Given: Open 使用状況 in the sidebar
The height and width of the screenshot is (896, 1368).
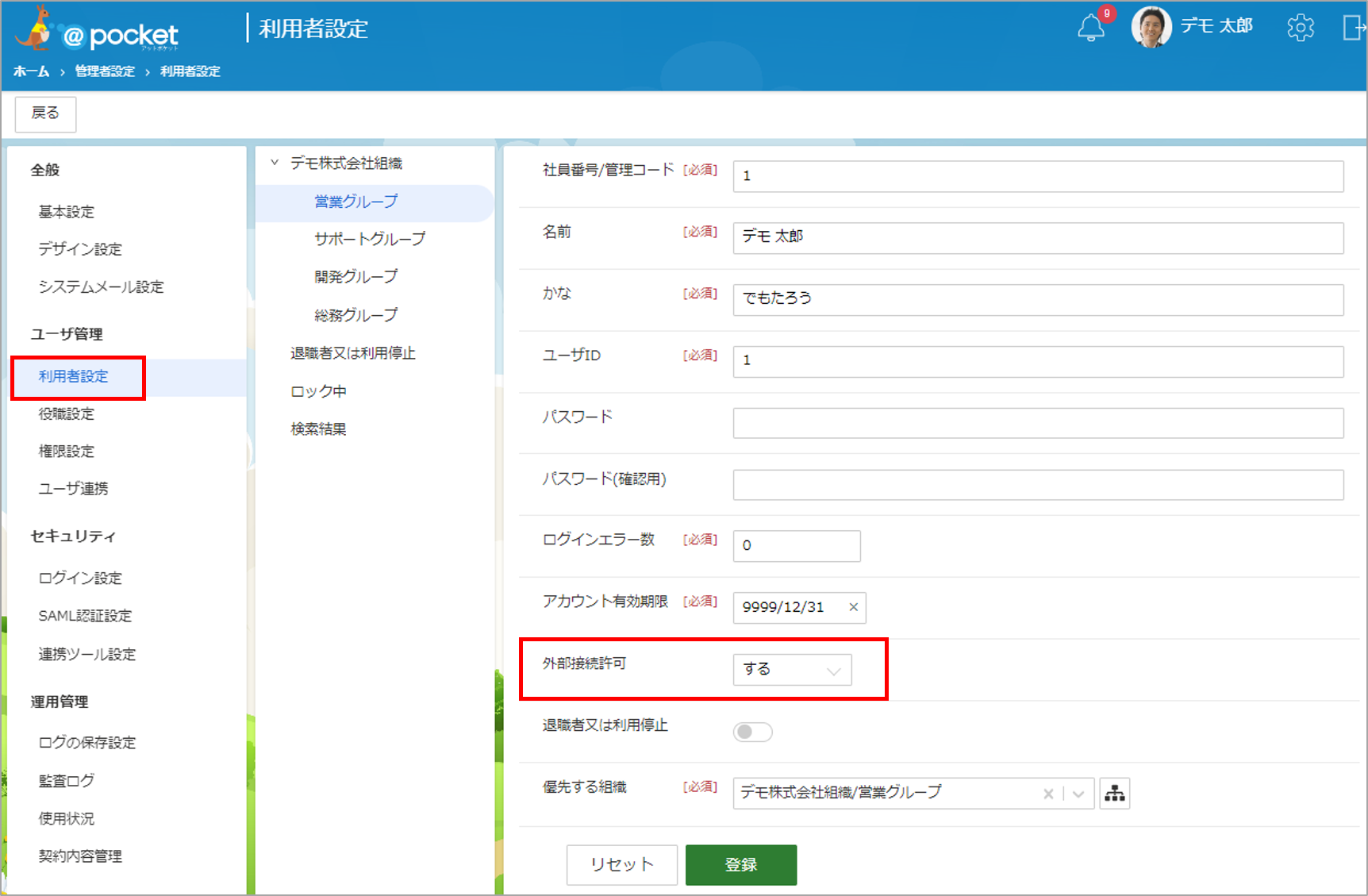Looking at the screenshot, I should (x=67, y=818).
